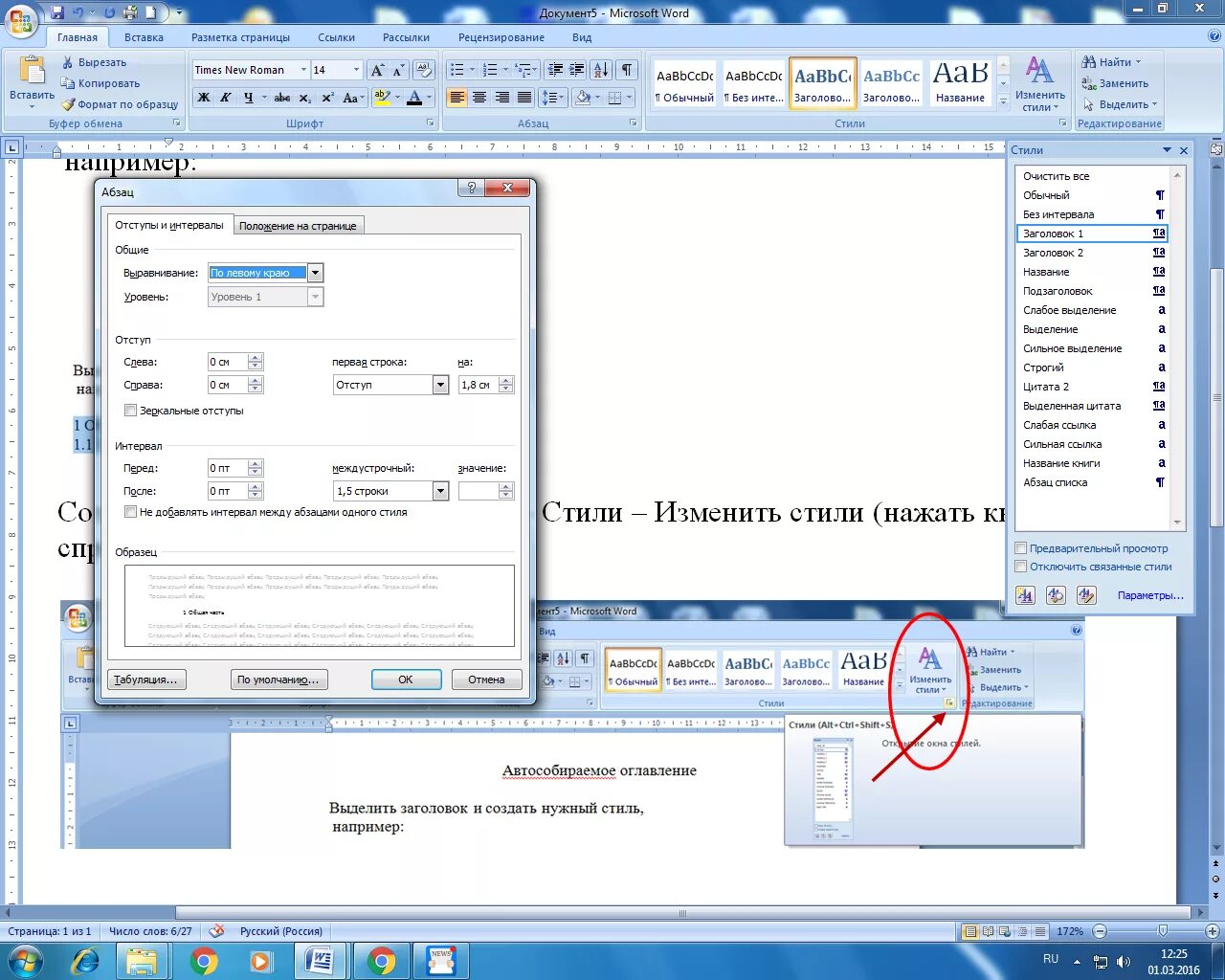Click Help icon in Word ribbon

[x=1214, y=36]
